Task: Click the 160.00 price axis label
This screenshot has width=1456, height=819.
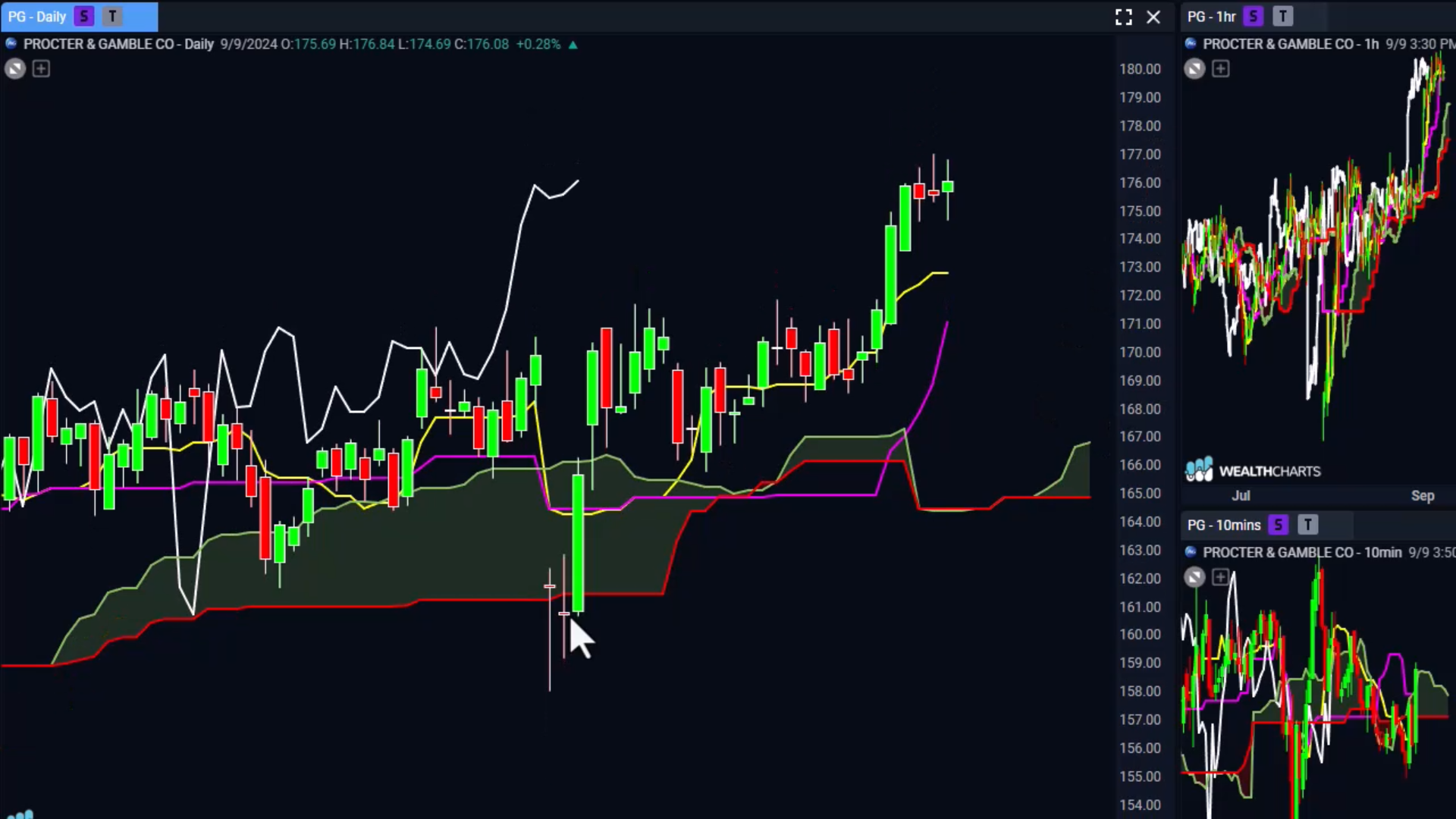Action: pyautogui.click(x=1140, y=635)
